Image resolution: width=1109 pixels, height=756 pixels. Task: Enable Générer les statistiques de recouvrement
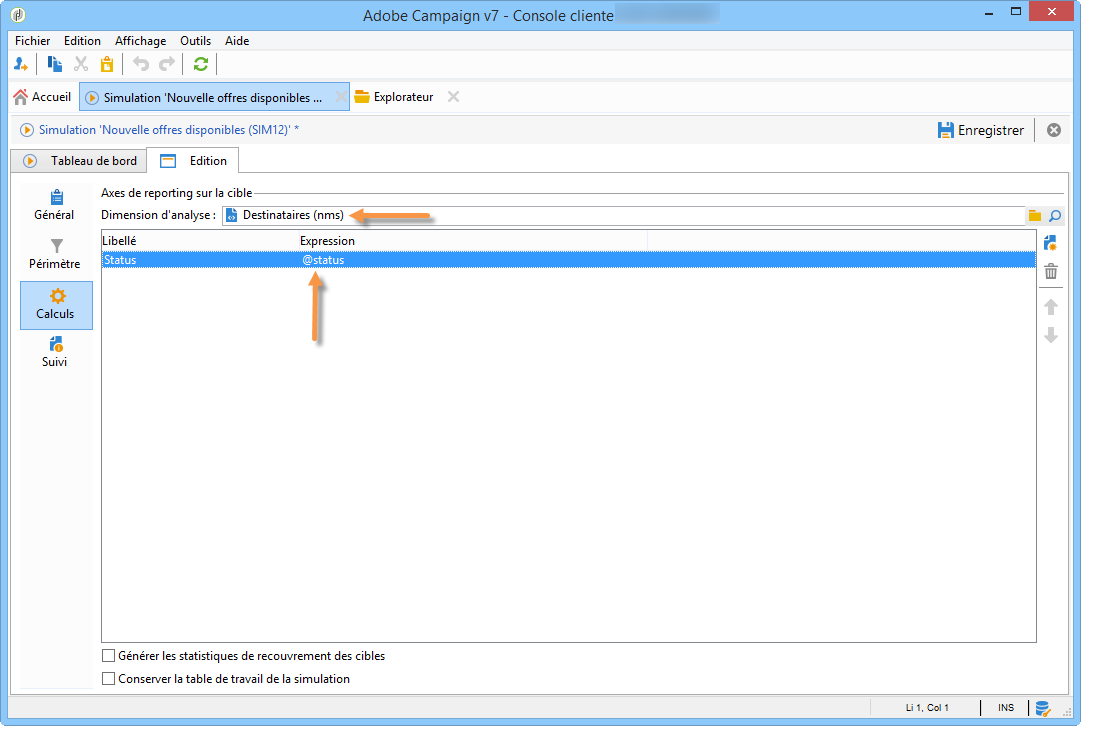108,656
